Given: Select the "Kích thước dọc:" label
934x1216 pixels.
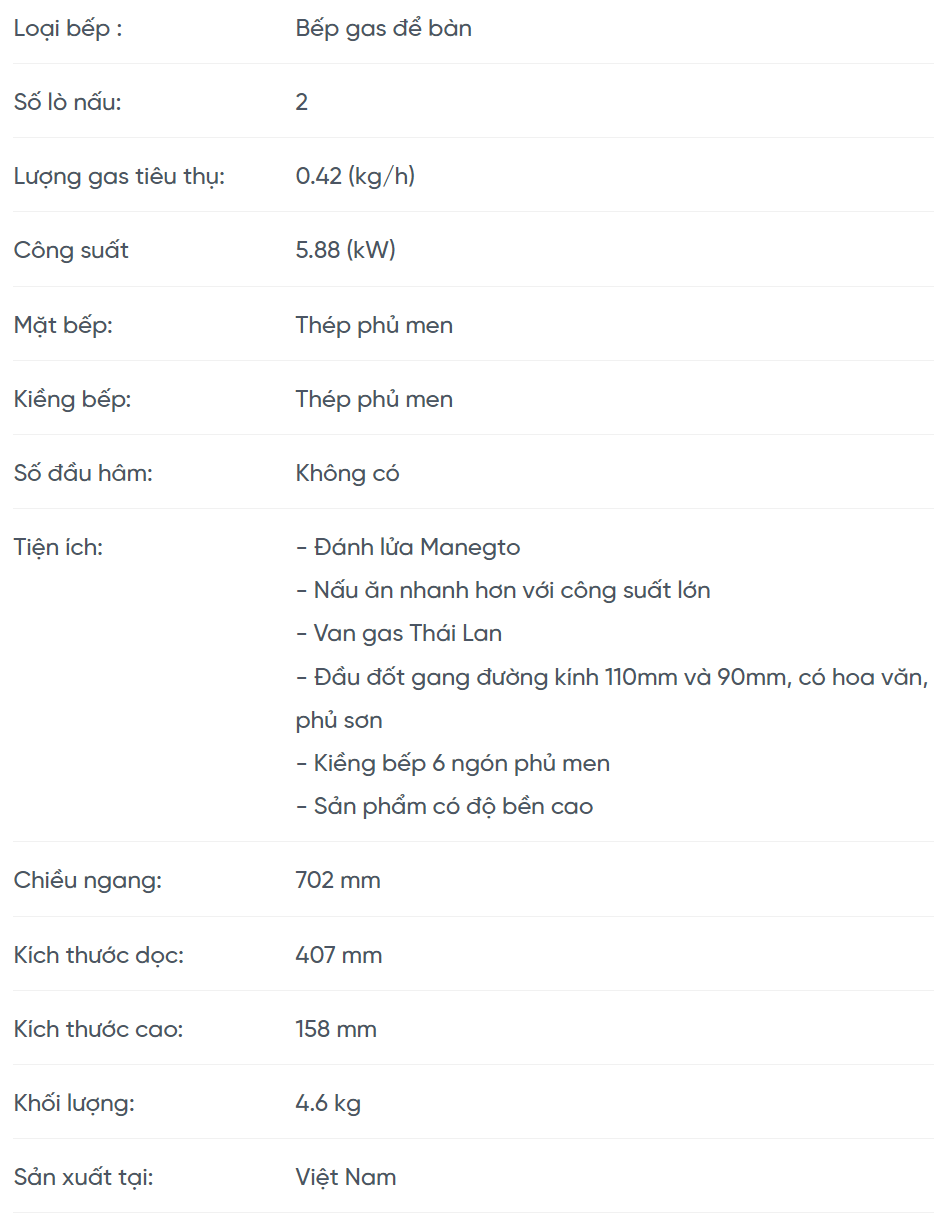Looking at the screenshot, I should click(99, 955).
